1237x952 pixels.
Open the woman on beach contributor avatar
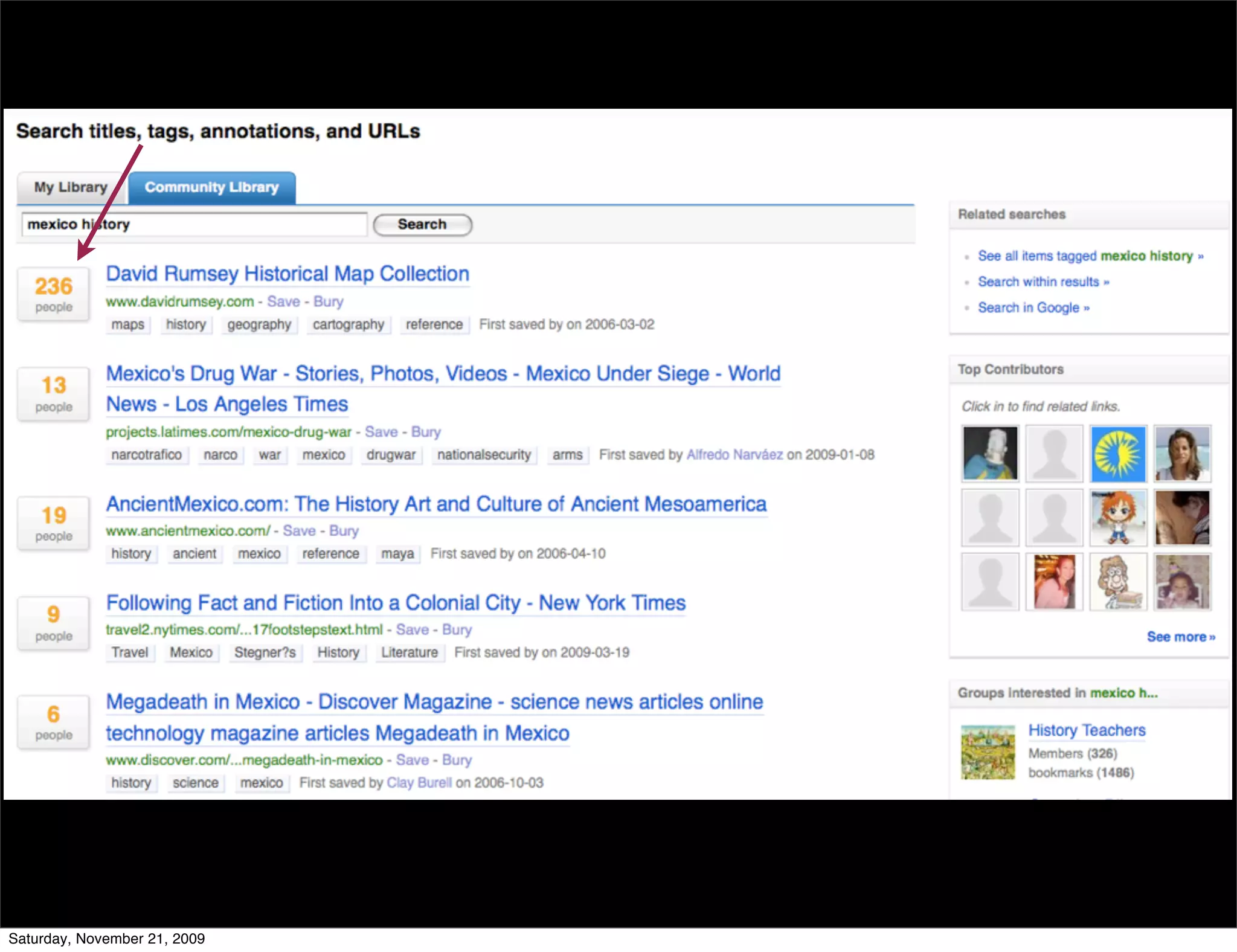click(x=1182, y=453)
